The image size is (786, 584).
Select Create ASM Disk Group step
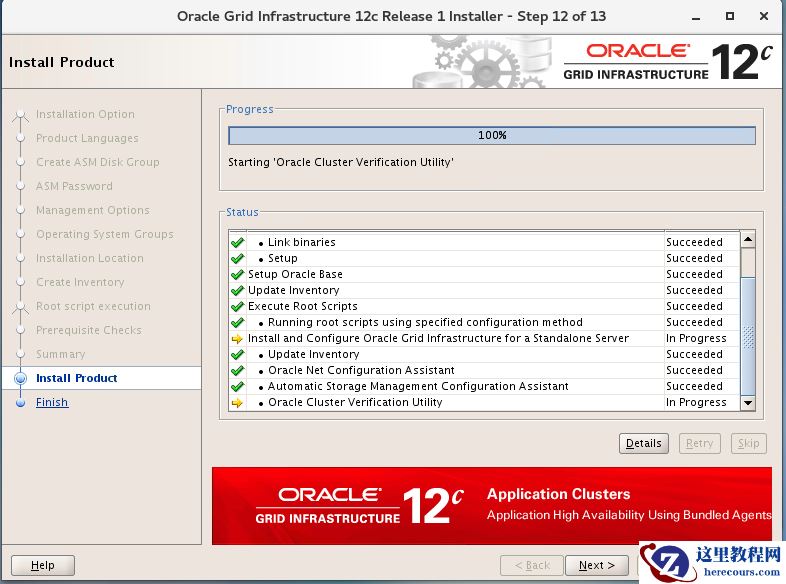click(98, 162)
